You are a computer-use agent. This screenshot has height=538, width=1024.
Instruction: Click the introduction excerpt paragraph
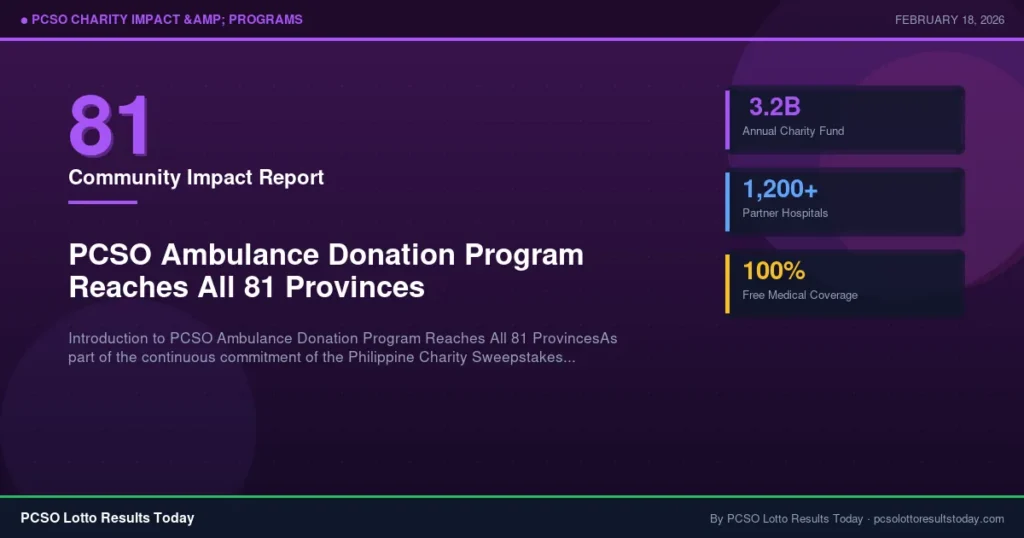pos(342,348)
